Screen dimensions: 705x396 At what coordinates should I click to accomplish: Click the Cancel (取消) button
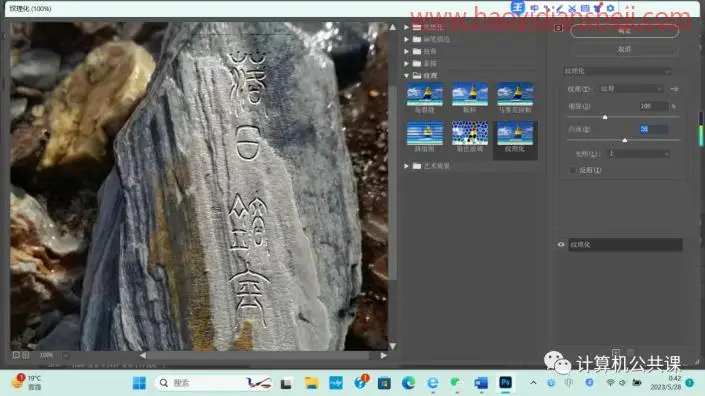click(624, 49)
